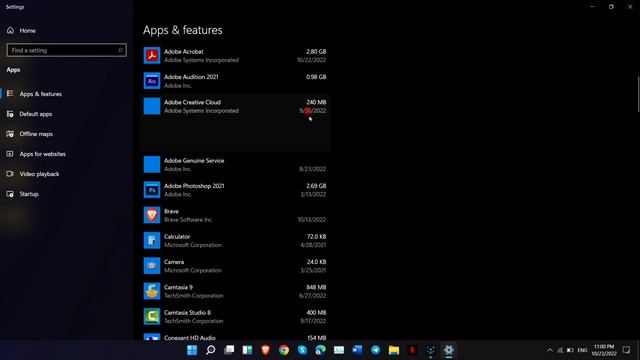The width and height of the screenshot is (640, 360).
Task: Click the Camtasia Studio 8 icon
Action: click(x=152, y=316)
